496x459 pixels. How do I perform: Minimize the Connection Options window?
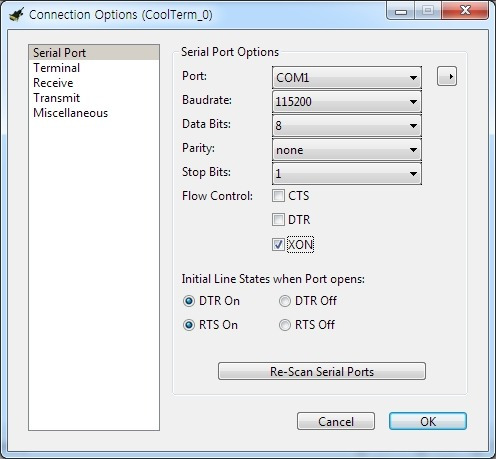click(401, 11)
